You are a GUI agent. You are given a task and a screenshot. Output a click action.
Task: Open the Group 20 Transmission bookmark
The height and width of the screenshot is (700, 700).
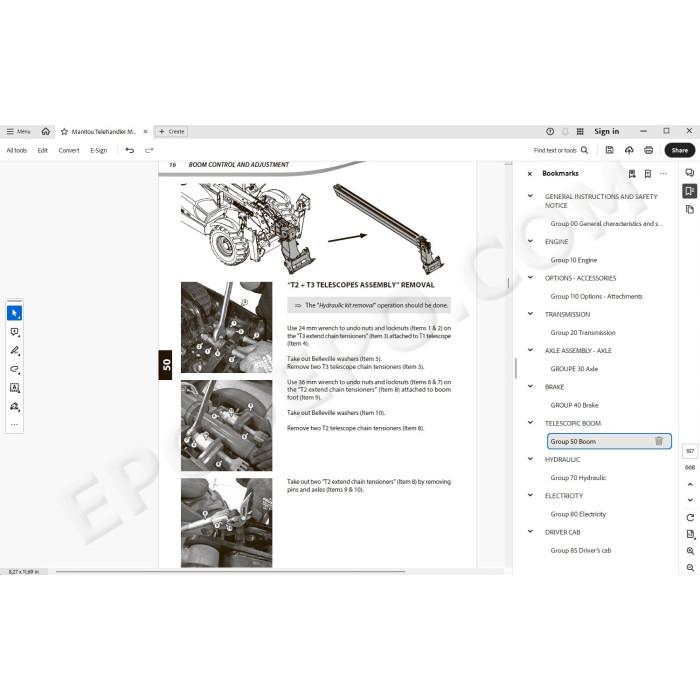tap(583, 333)
